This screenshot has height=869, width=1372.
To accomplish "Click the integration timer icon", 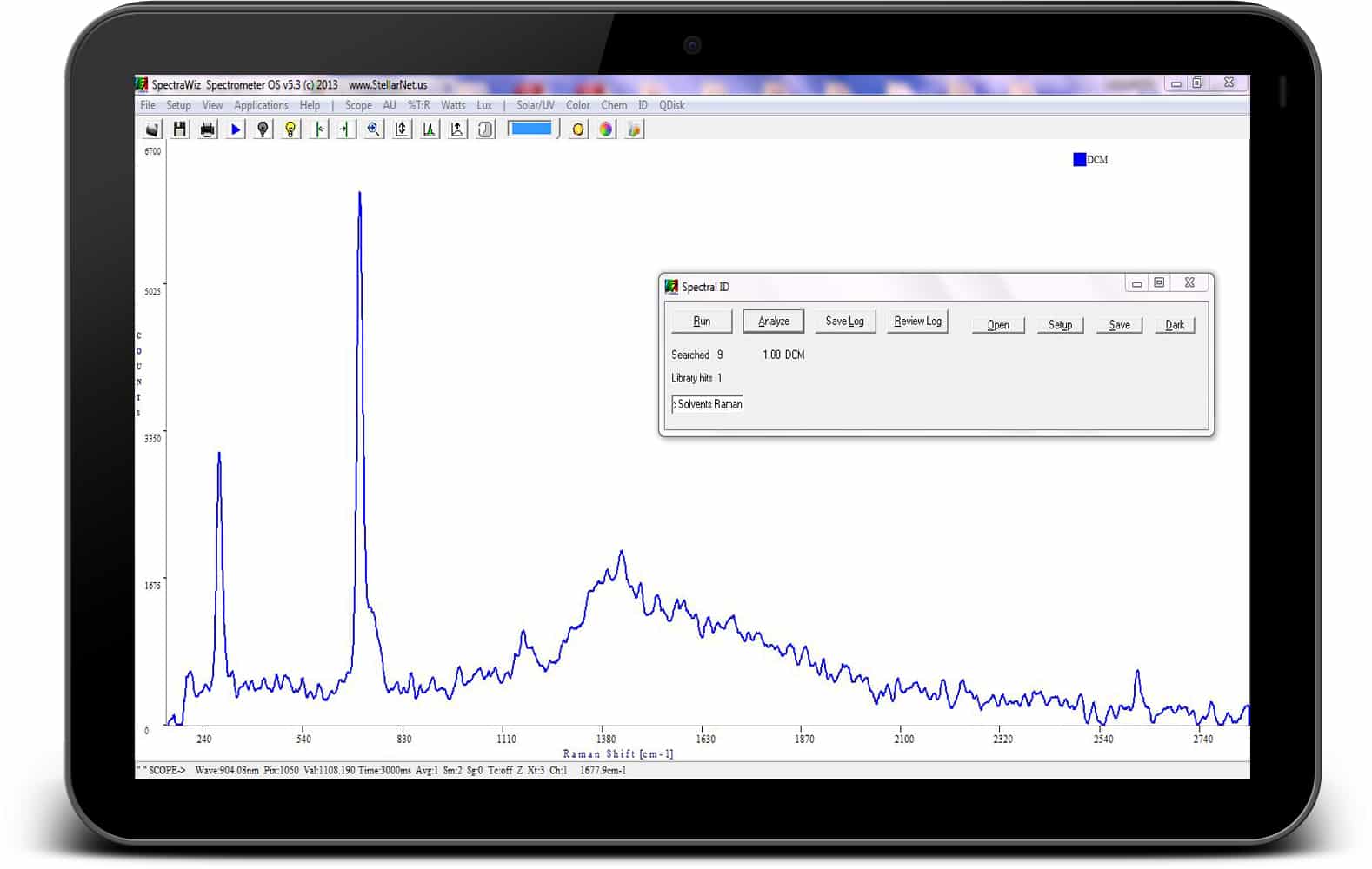I will (x=485, y=129).
